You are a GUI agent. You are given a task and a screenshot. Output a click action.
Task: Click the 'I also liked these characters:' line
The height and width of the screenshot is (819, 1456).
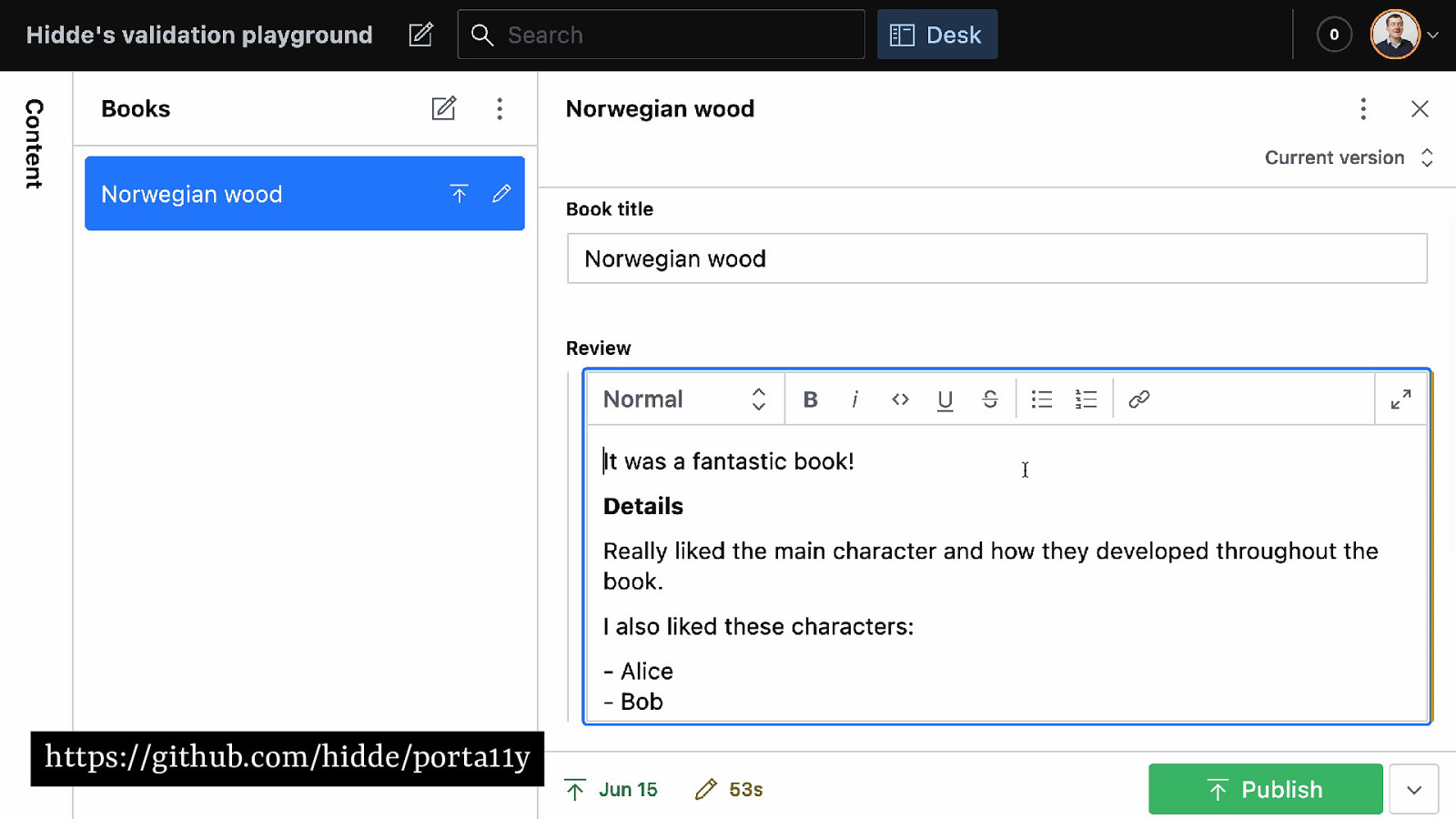coord(758,626)
